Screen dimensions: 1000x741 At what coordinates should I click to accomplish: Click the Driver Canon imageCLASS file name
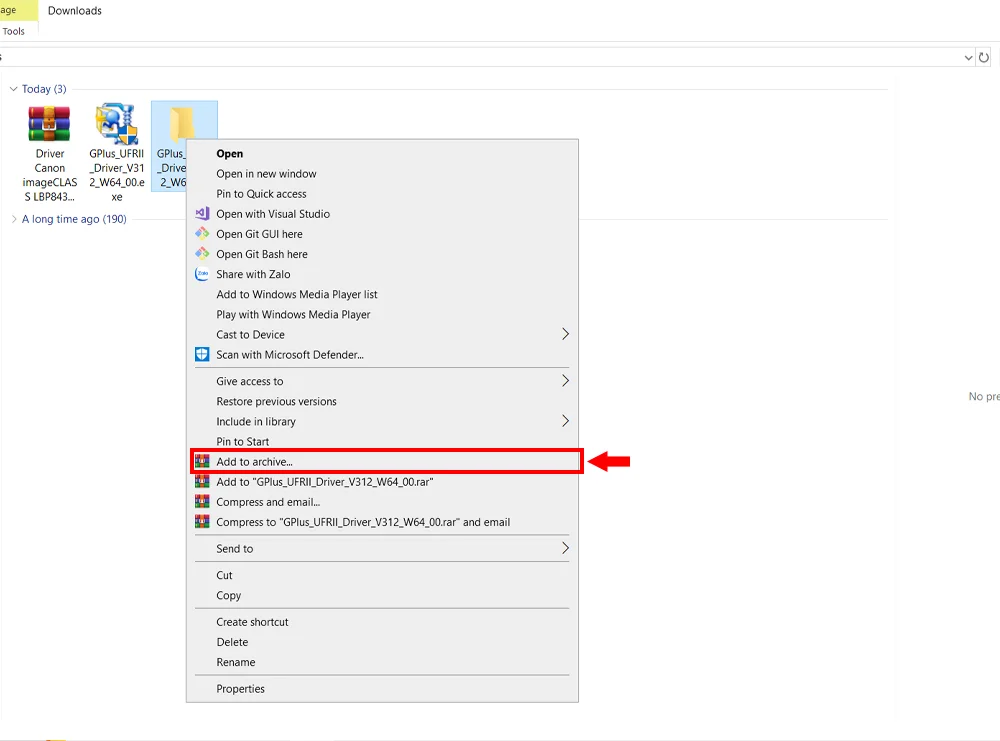pos(50,175)
